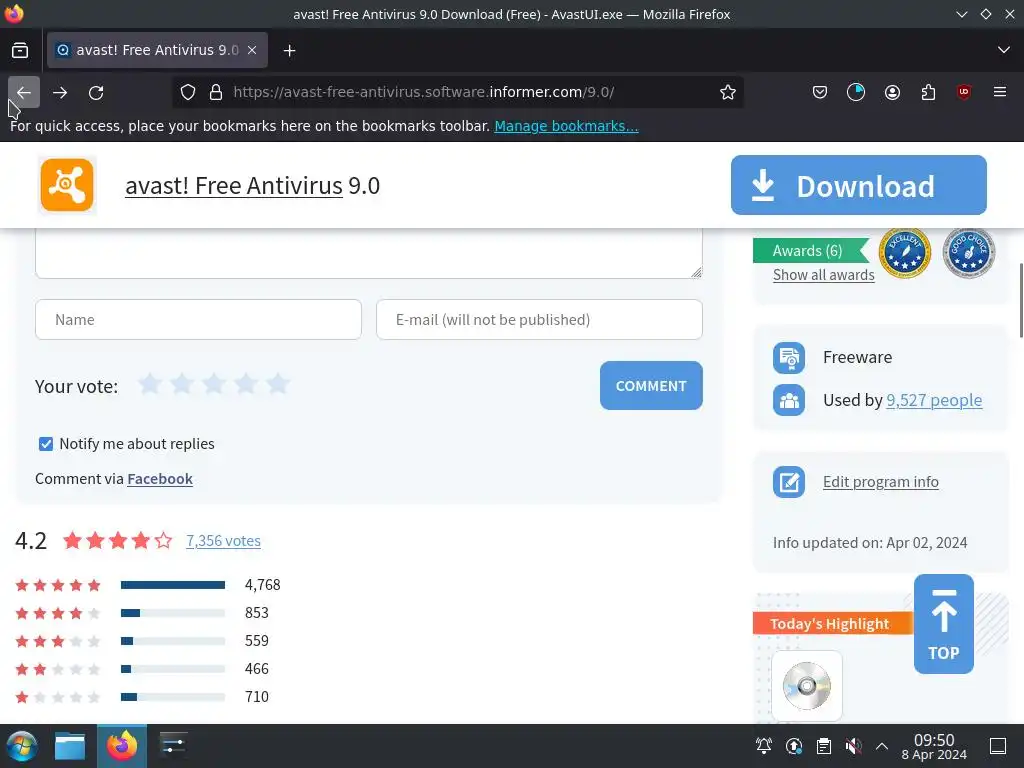This screenshot has width=1024, height=768.
Task: Open the Show all awards link
Action: pyautogui.click(x=824, y=275)
